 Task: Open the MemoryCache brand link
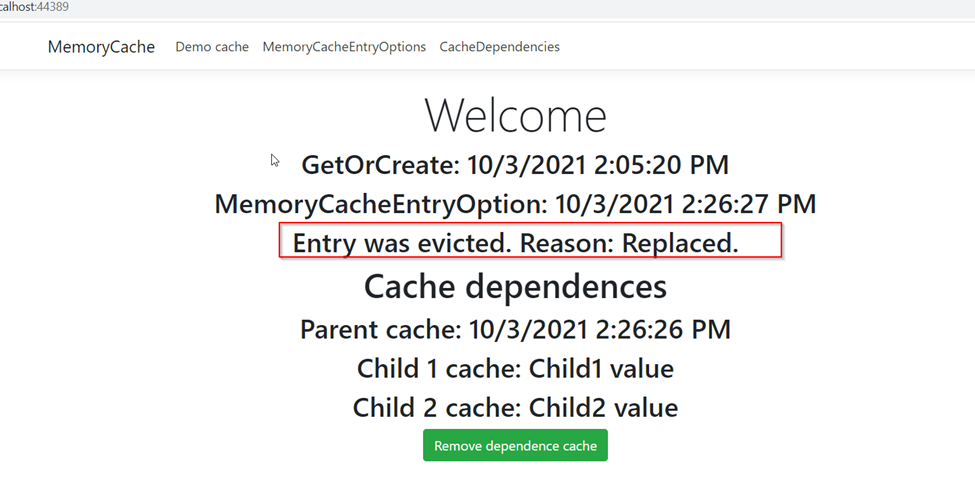[101, 47]
